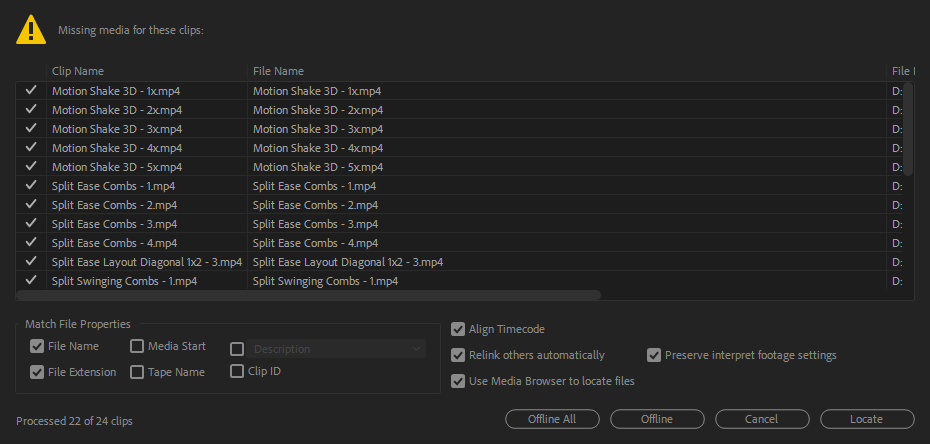Screen dimensions: 930x444
Task: Toggle checkmark for Split Ease Combs - 1.mp4
Action: point(31,186)
